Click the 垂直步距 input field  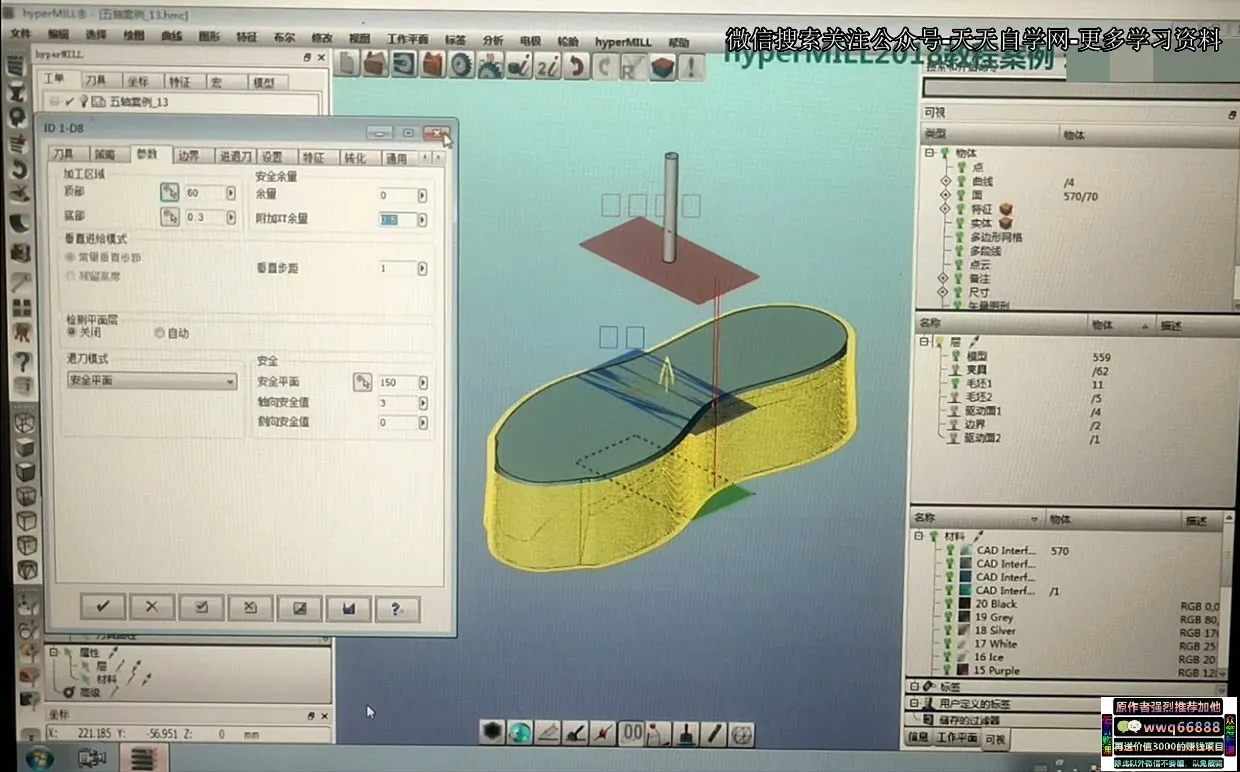[396, 268]
